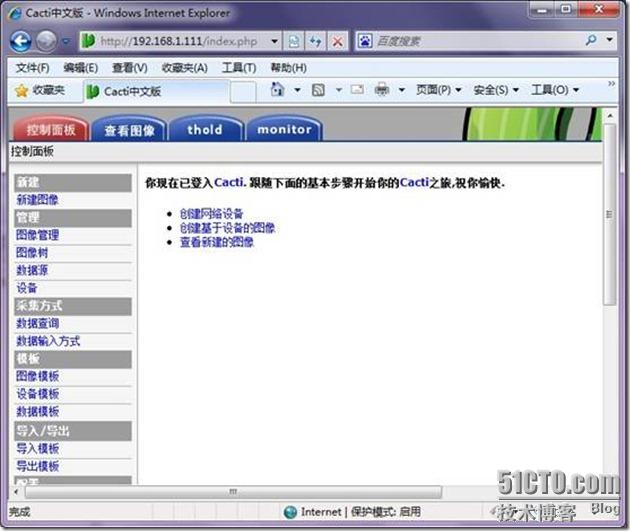Open the 收藏夹(A) menu
The height and width of the screenshot is (531, 630).
(x=184, y=68)
